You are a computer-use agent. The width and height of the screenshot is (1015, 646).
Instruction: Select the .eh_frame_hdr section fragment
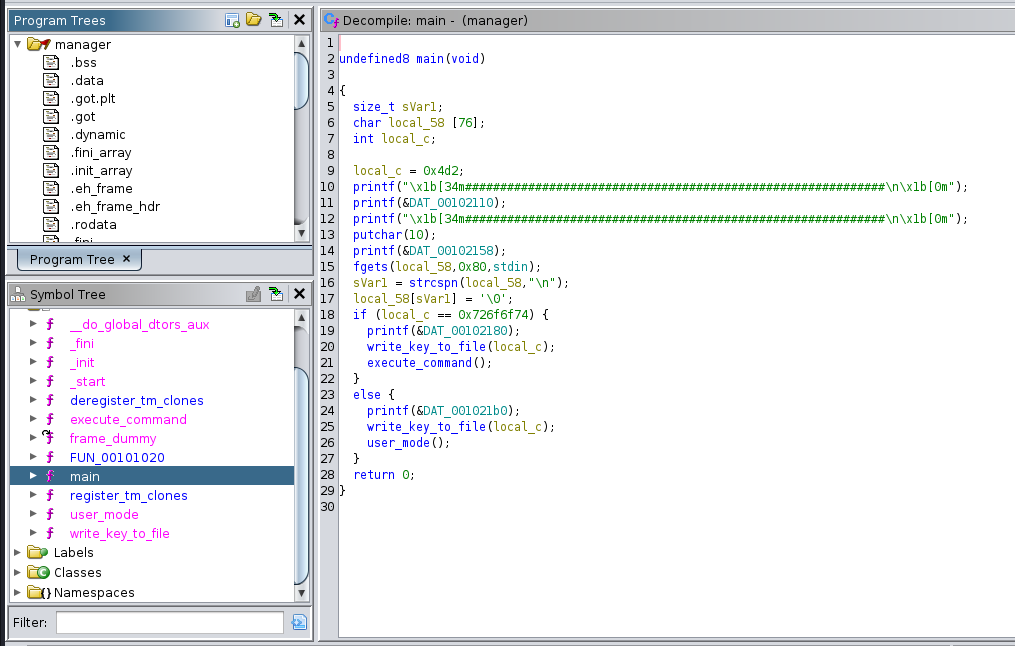click(x=115, y=206)
